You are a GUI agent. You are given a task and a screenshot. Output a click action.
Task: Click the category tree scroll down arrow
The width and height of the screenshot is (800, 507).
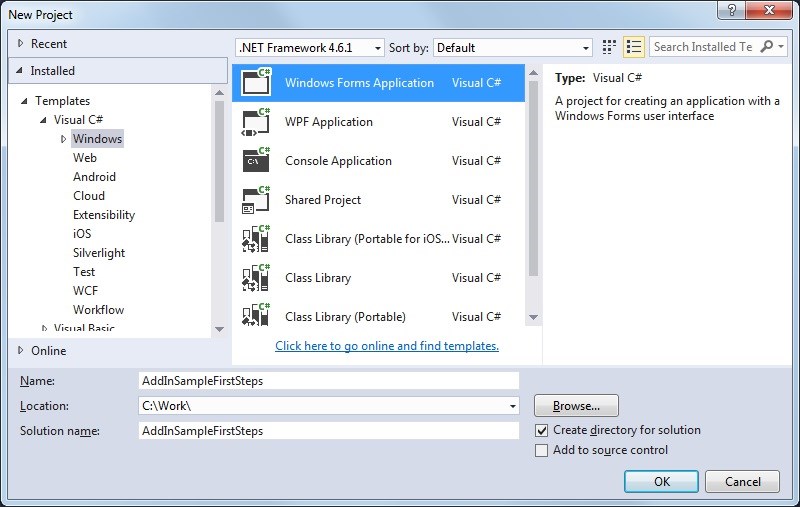point(219,329)
